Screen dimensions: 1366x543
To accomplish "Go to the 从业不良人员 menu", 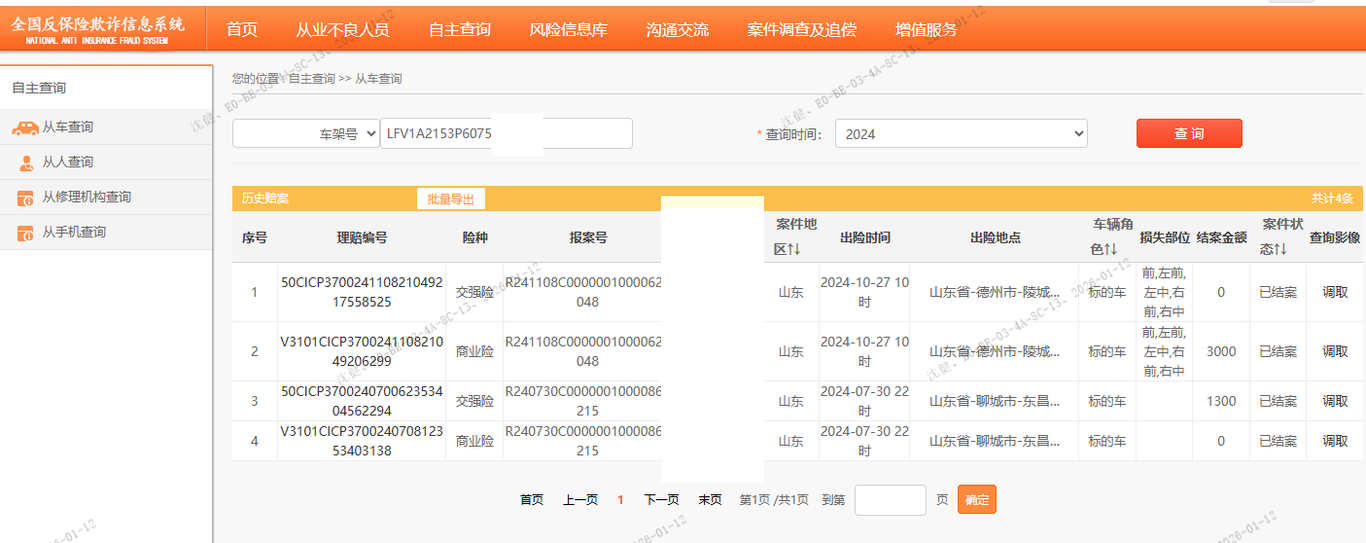I will point(342,29).
